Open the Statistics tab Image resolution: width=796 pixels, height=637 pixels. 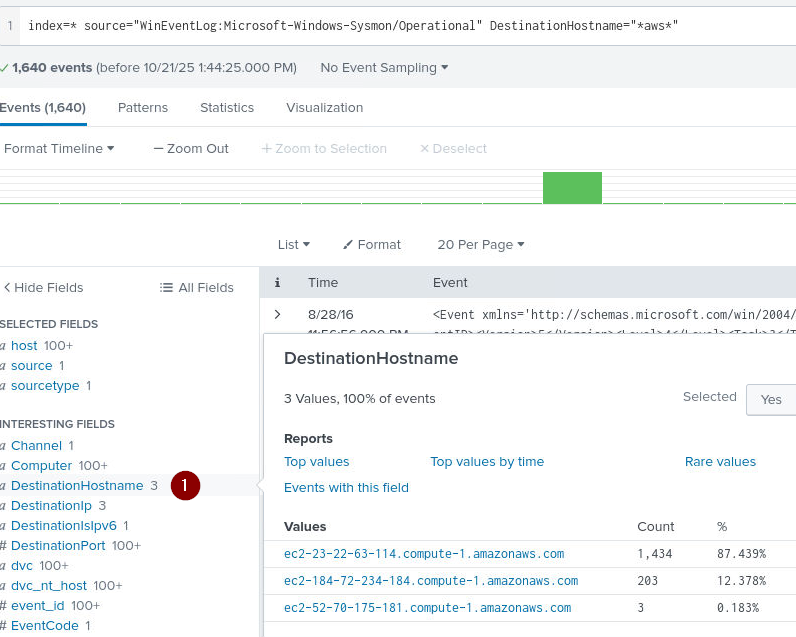click(227, 107)
